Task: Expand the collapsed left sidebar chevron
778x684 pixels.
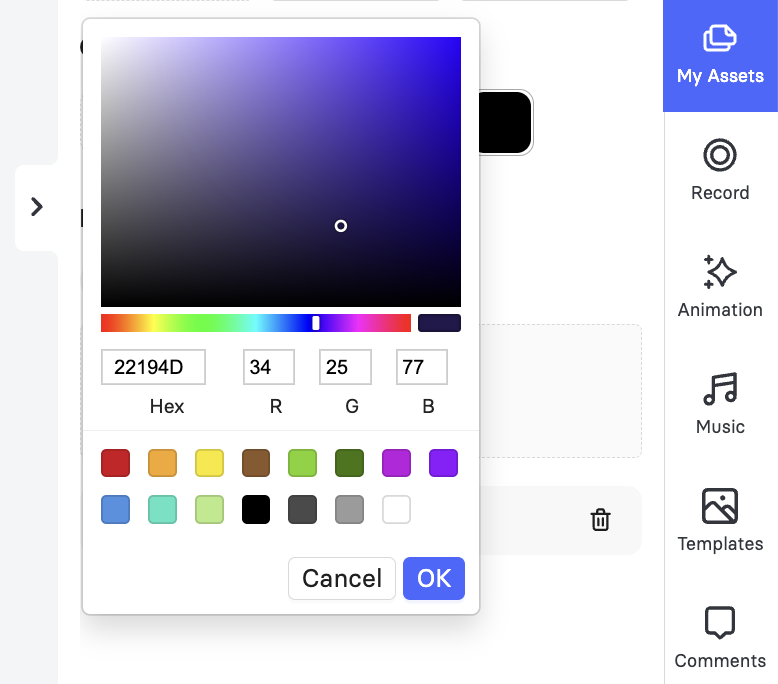Action: coord(36,207)
